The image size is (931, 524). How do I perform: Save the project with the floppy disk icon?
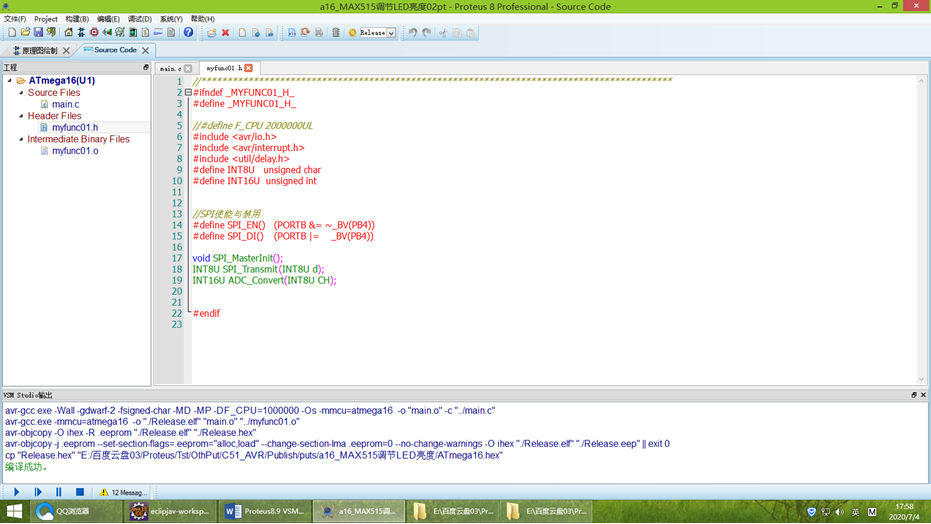[x=38, y=33]
